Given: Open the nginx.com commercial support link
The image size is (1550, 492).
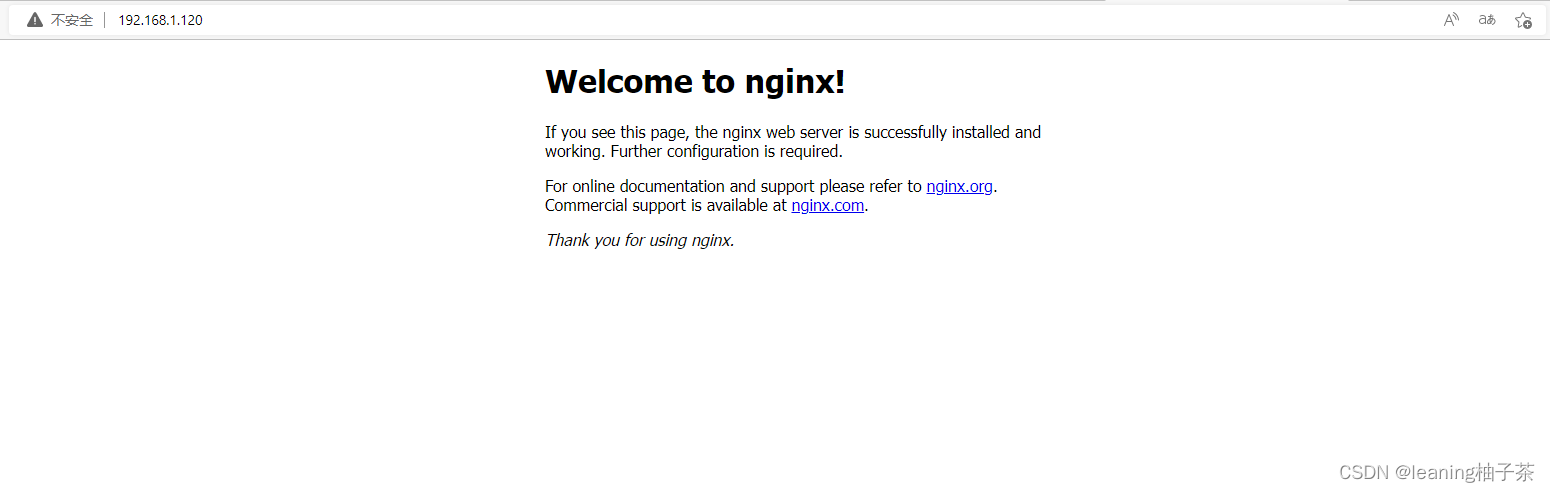Looking at the screenshot, I should point(827,206).
